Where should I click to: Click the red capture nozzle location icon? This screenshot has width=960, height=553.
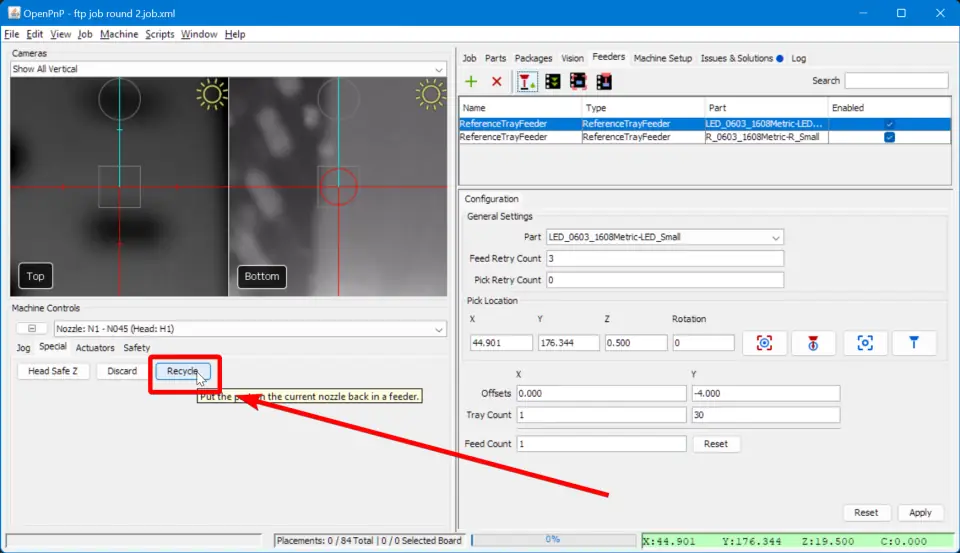813,343
